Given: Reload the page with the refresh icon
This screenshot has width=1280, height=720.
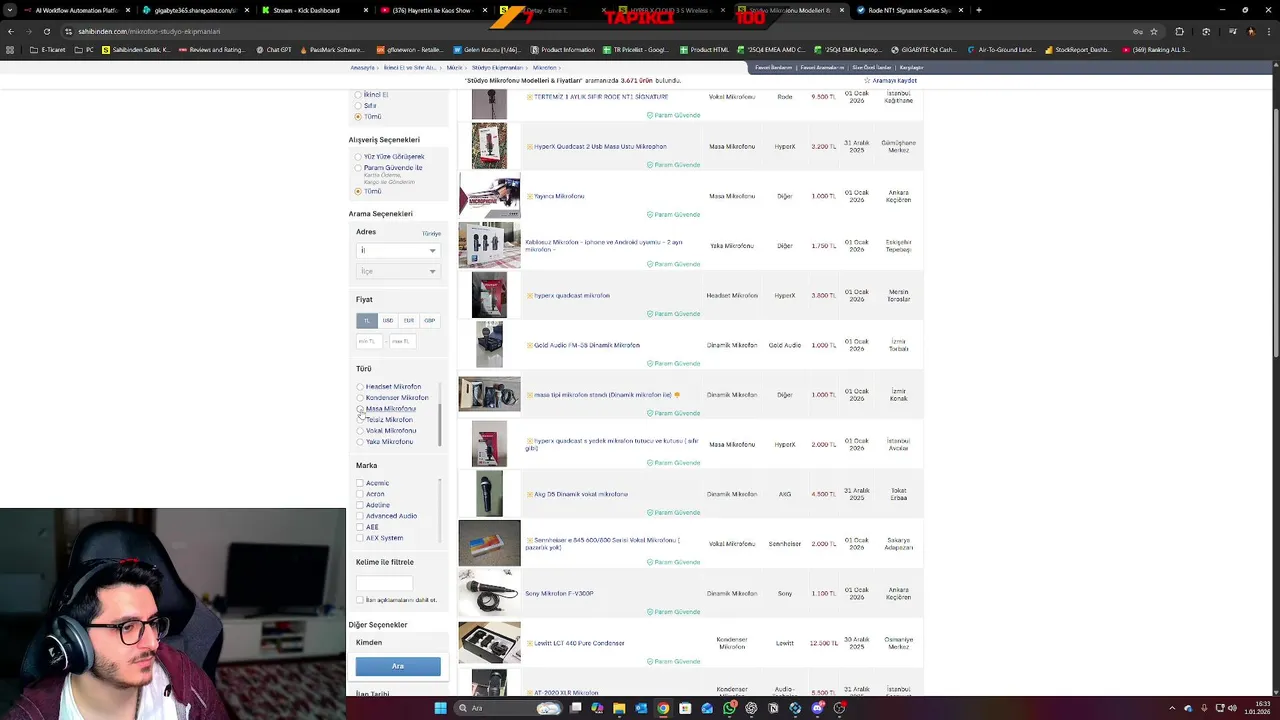Looking at the screenshot, I should pos(46,31).
